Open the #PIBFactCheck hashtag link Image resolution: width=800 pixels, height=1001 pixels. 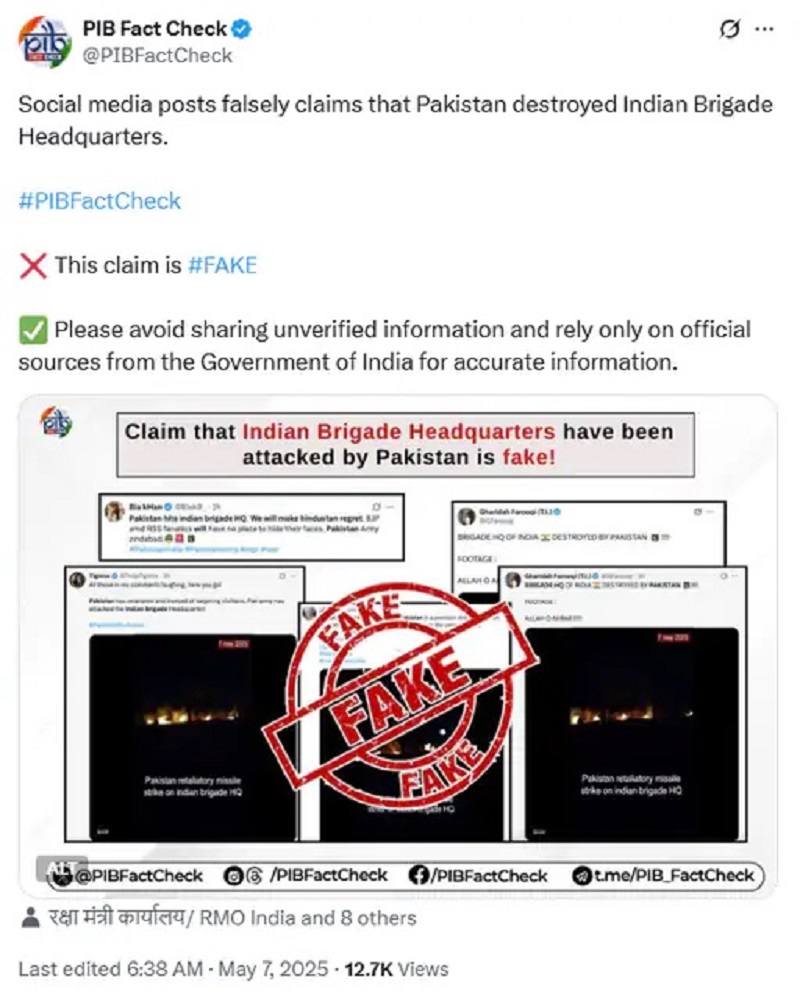[100, 201]
